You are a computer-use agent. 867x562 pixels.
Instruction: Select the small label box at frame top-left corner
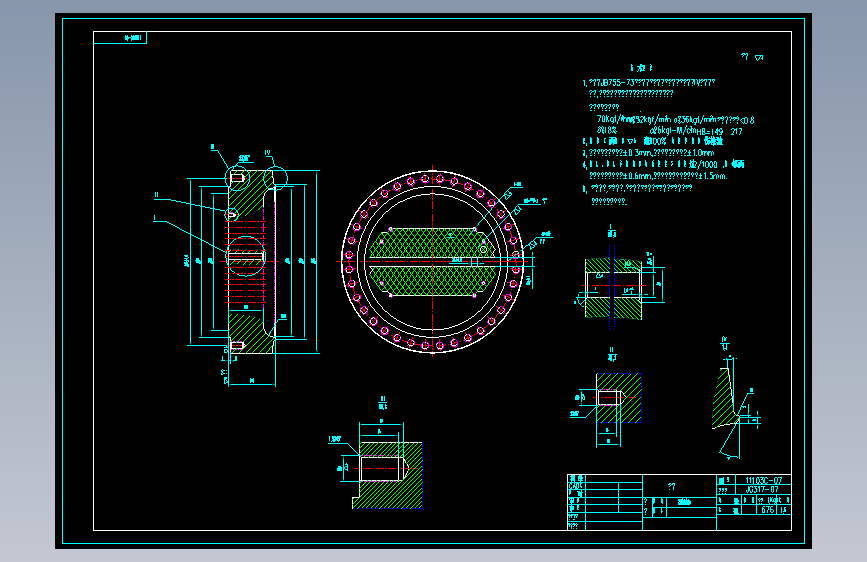tap(120, 38)
